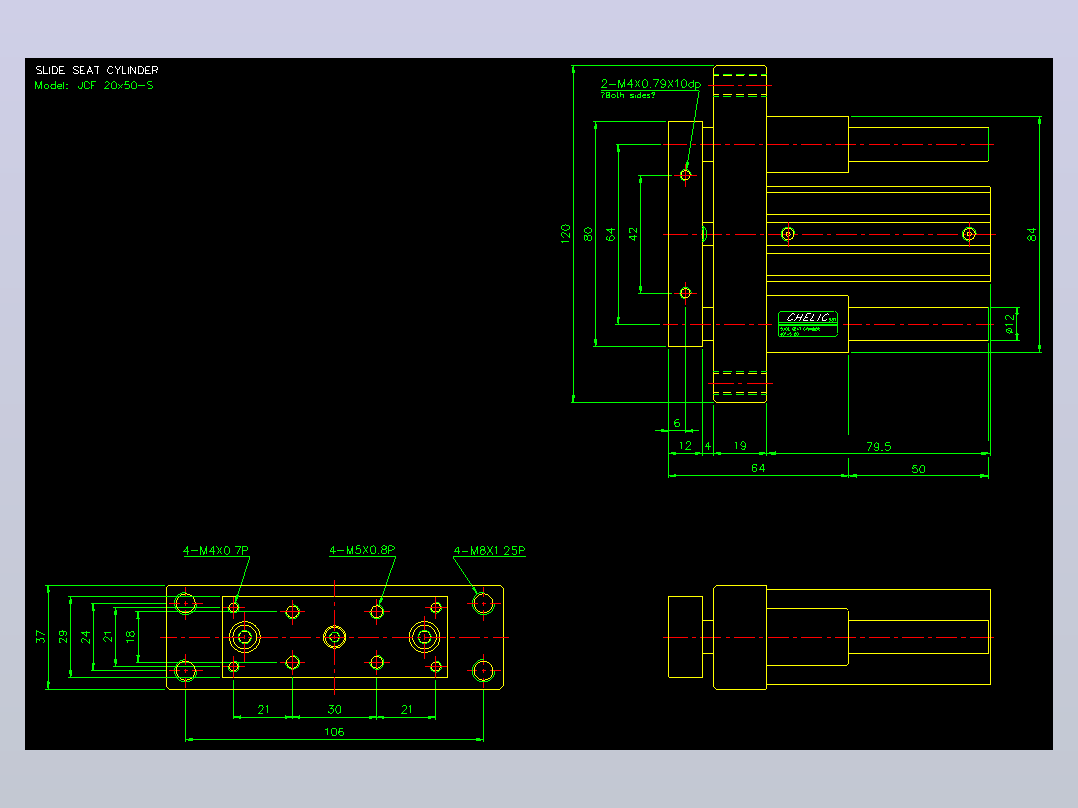Image resolution: width=1078 pixels, height=808 pixels.
Task: Select the ø12 rod diameter dimension
Action: (1009, 325)
